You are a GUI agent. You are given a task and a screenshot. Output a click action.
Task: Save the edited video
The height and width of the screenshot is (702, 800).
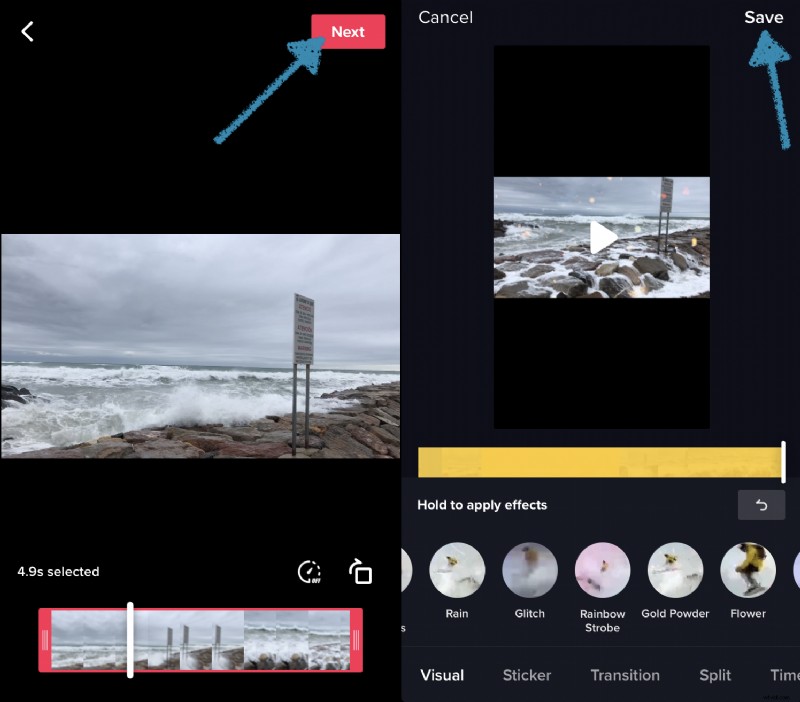(763, 17)
